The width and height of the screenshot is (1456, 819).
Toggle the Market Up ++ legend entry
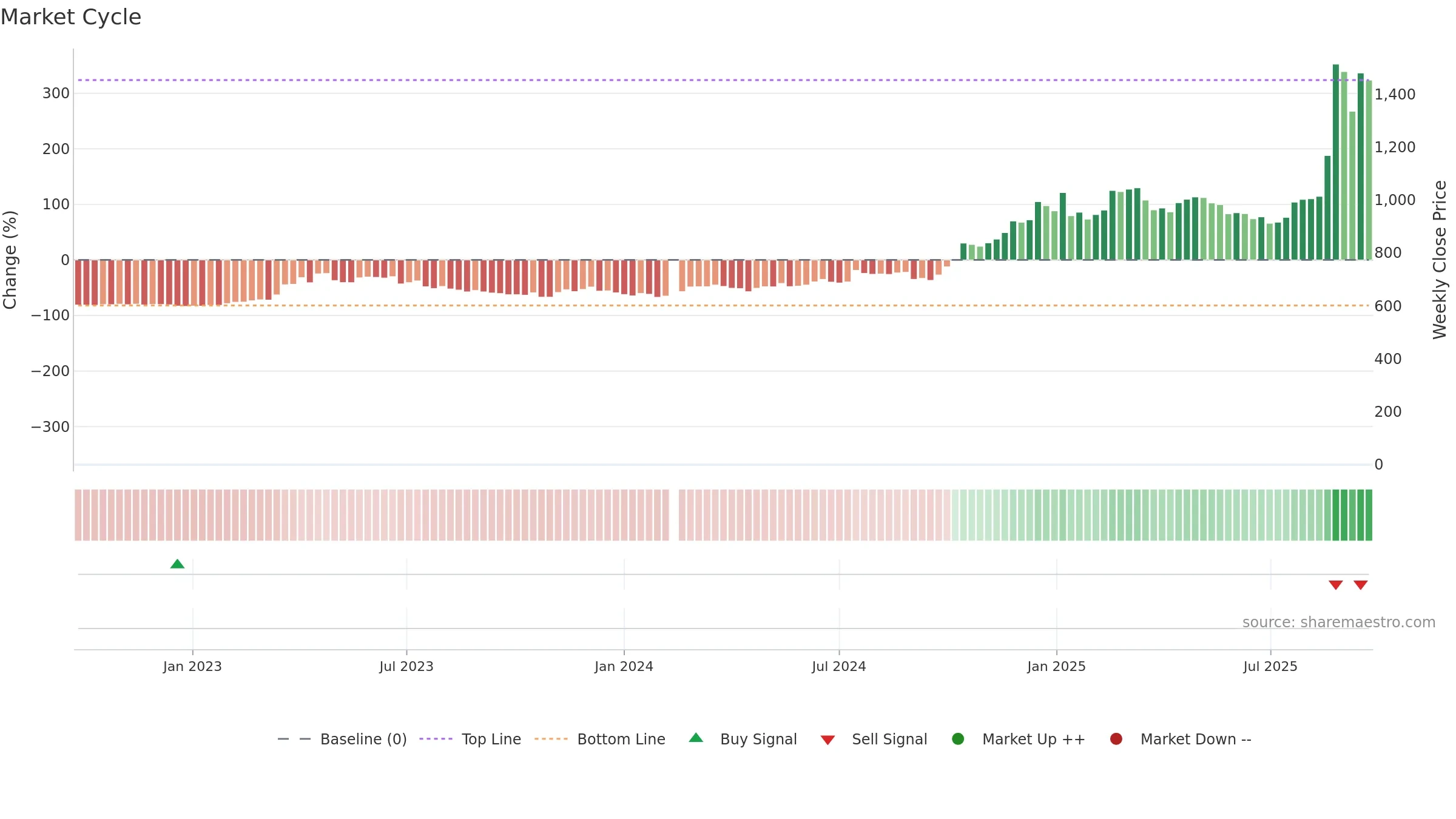tap(1019, 739)
